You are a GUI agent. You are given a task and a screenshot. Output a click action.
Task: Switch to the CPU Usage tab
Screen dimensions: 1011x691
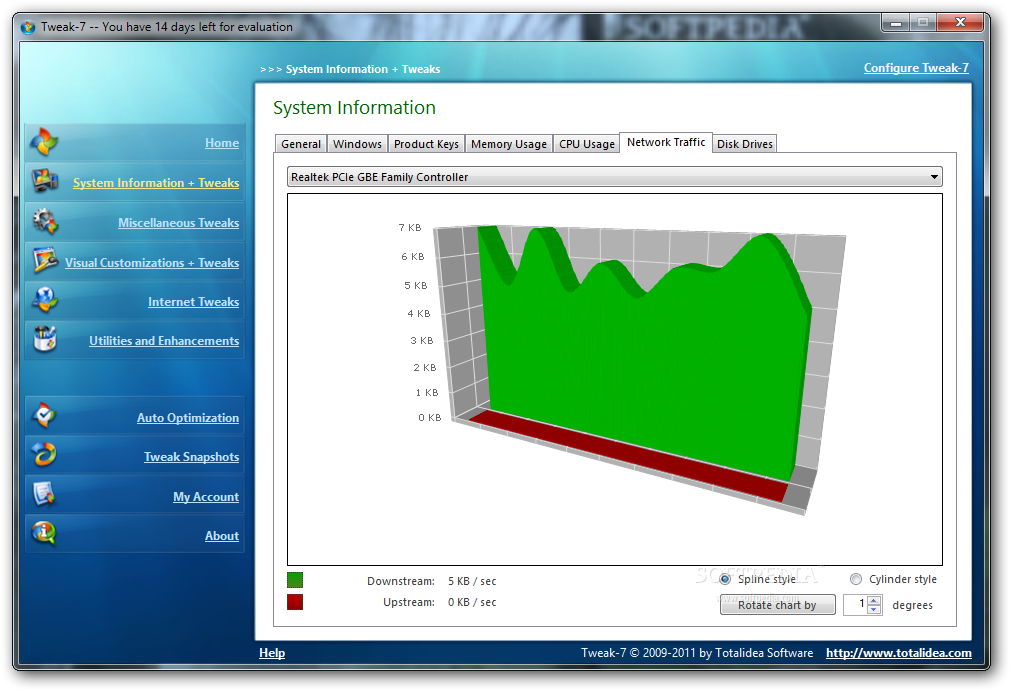pos(587,144)
